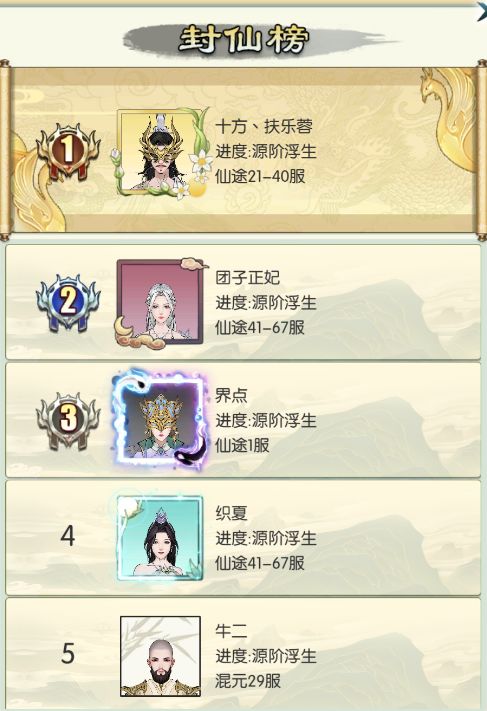
Task: Click the close arrow at top right
Action: [481, 11]
